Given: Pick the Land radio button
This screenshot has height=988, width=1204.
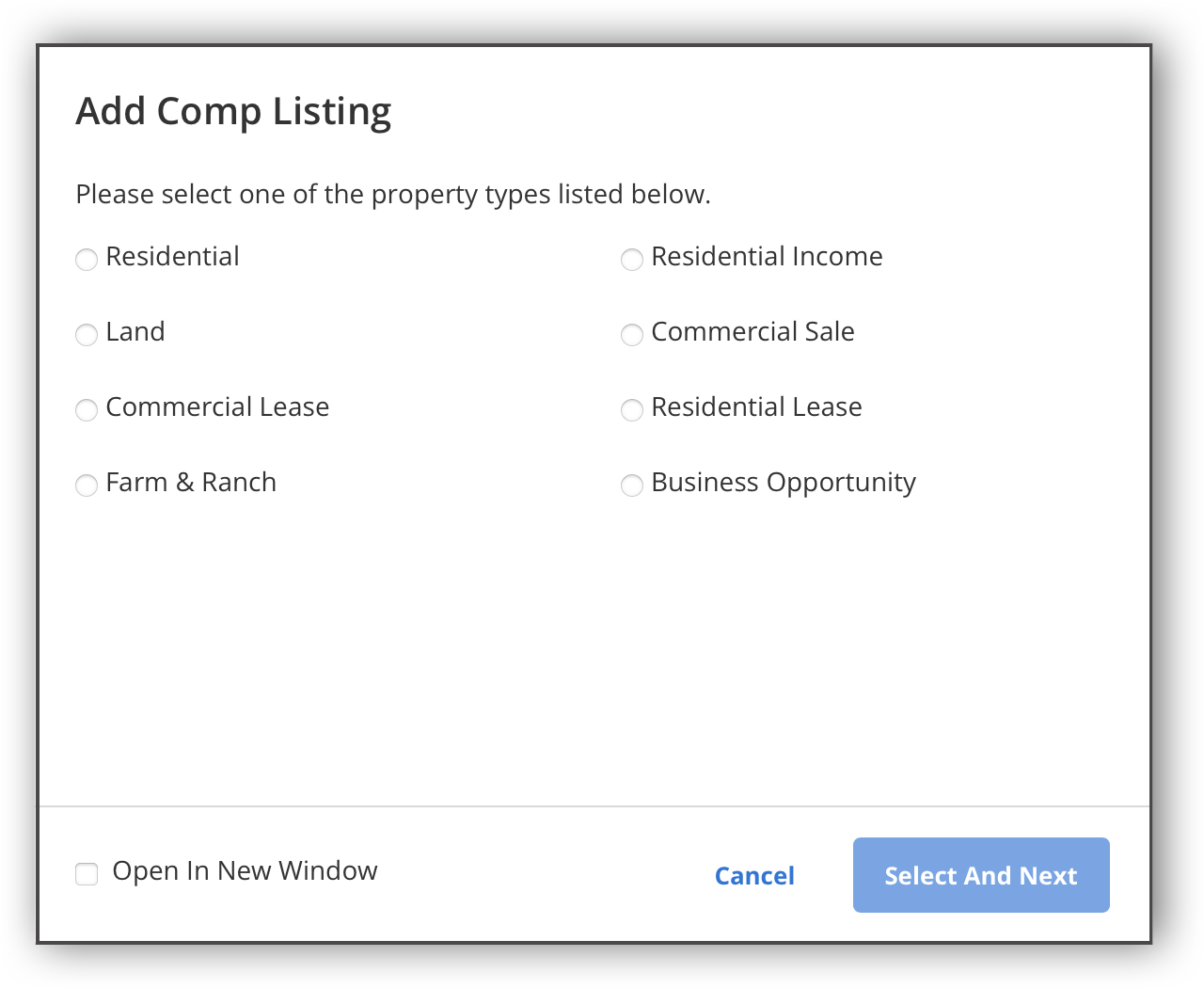Looking at the screenshot, I should (x=86, y=335).
